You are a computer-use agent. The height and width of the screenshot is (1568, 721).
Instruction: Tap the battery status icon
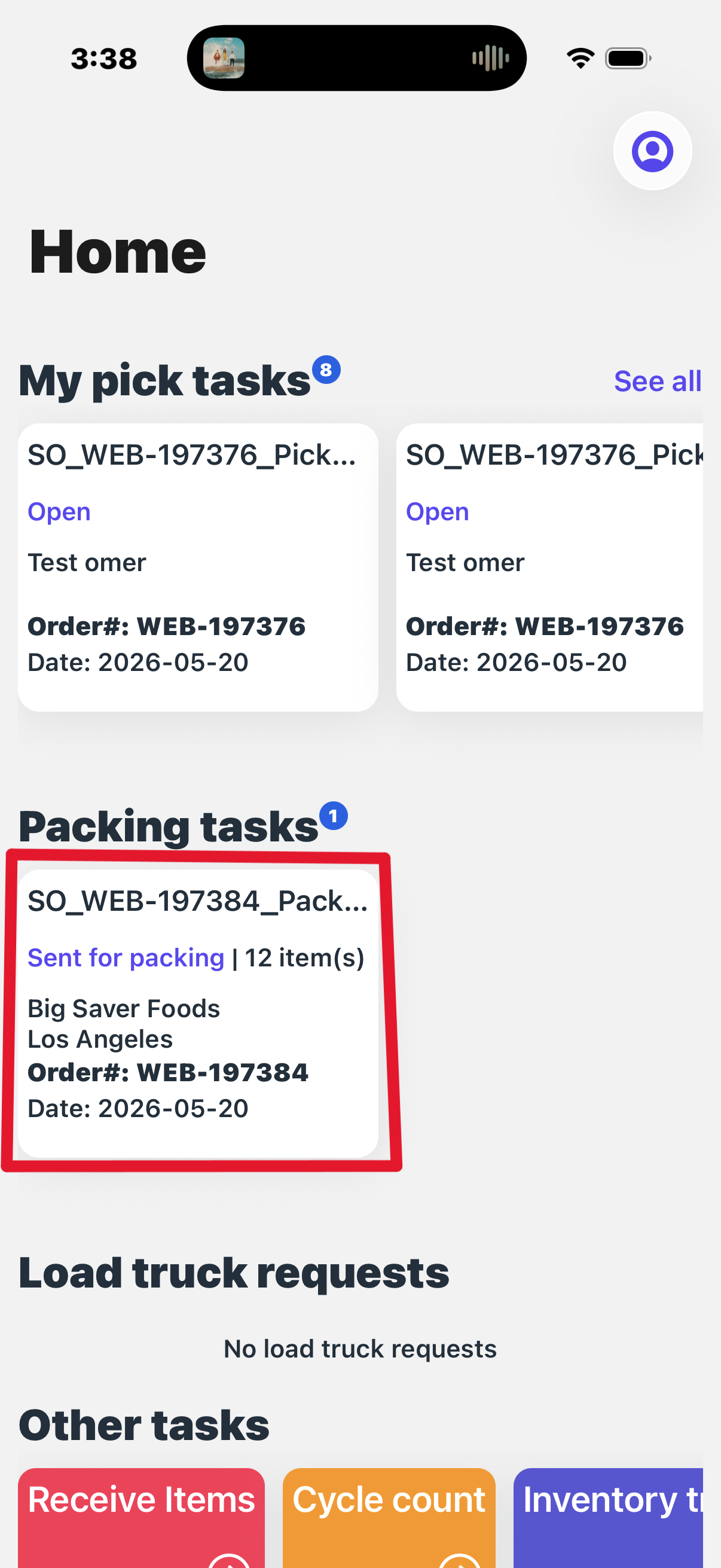[628, 59]
